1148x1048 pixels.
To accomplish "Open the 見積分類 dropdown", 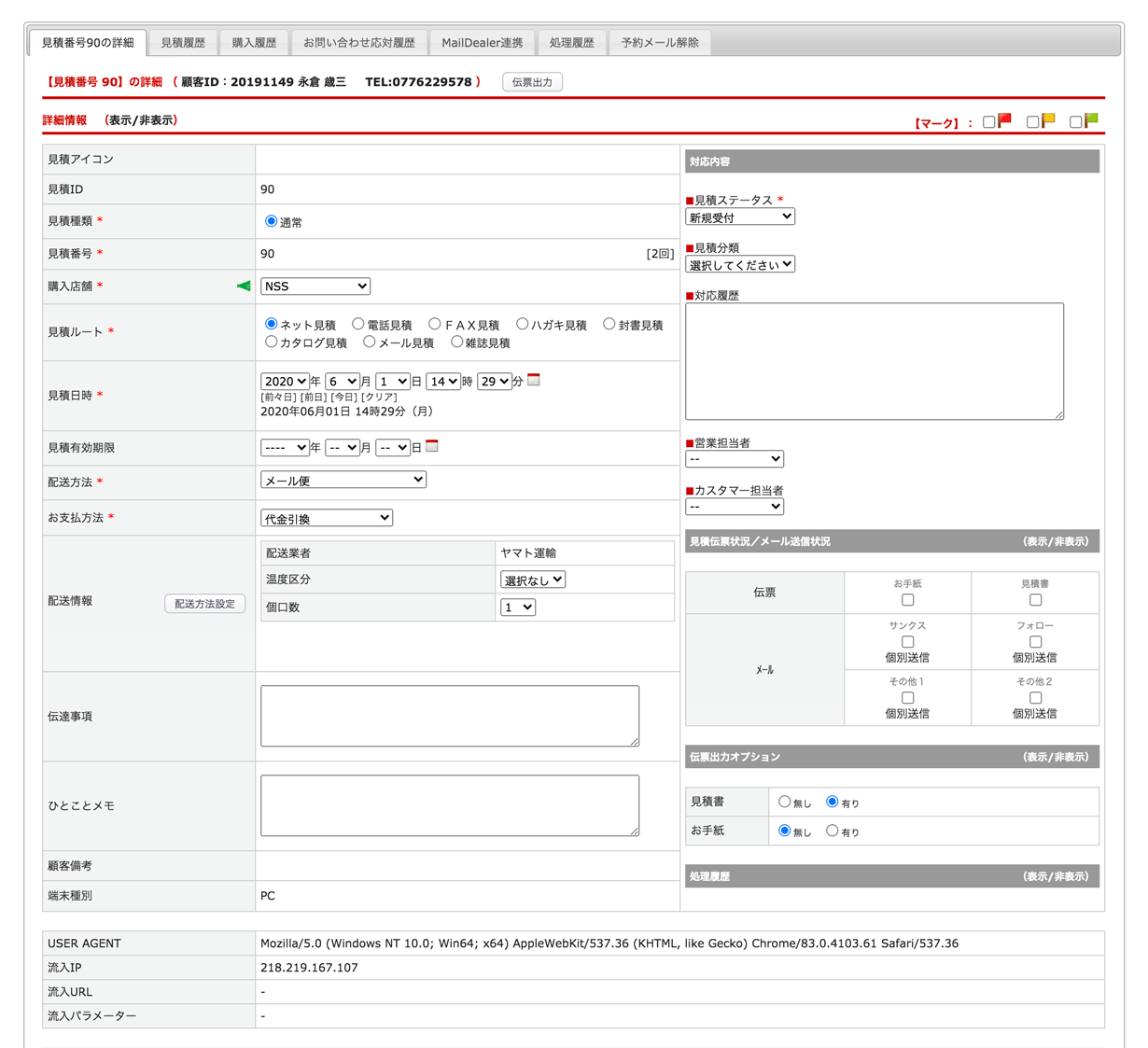I will pyautogui.click(x=740, y=265).
